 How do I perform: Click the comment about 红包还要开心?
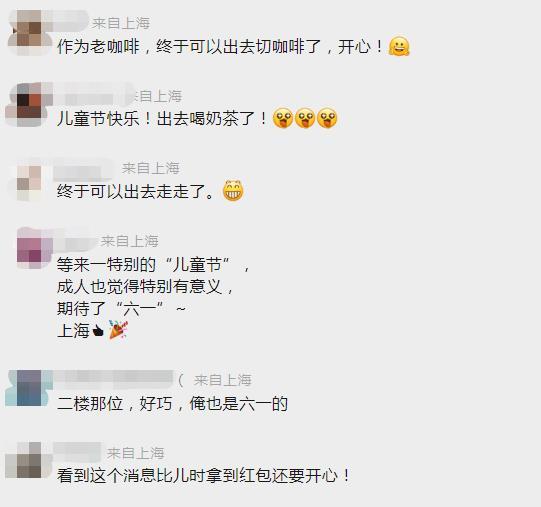point(204,476)
